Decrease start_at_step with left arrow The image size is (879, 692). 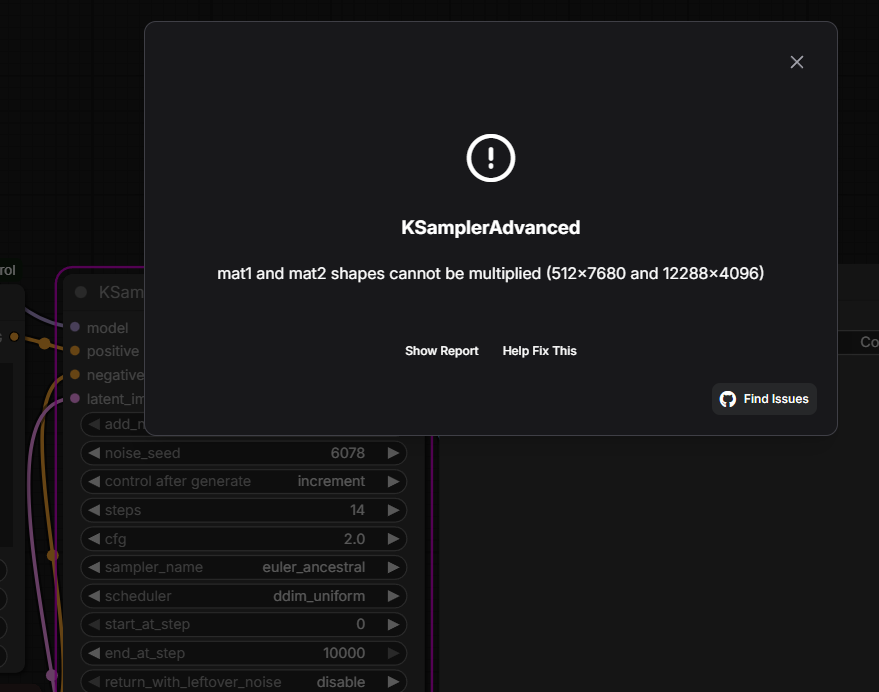click(94, 624)
